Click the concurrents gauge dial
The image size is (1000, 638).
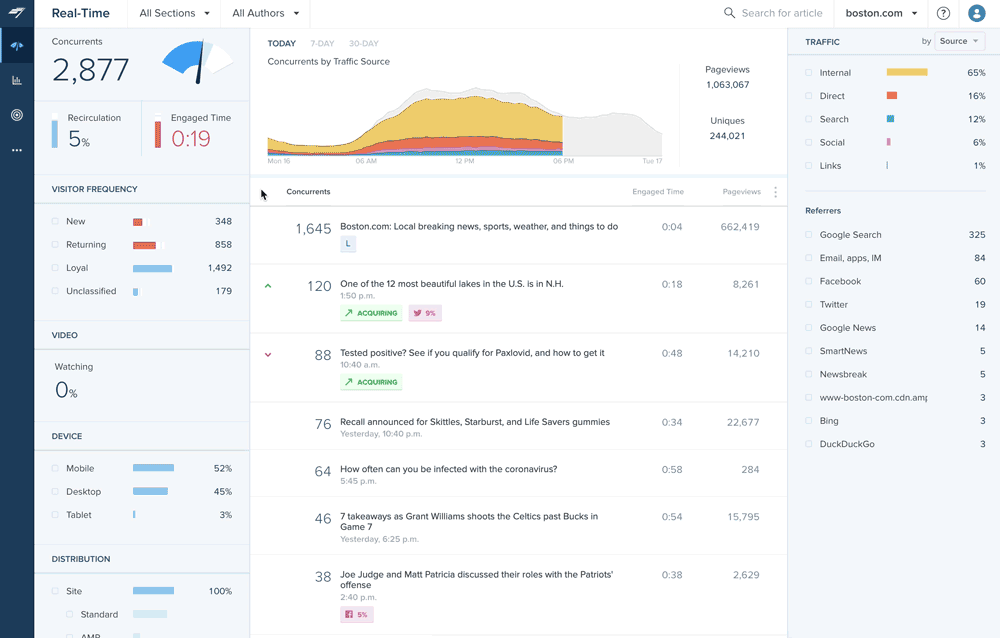(198, 61)
